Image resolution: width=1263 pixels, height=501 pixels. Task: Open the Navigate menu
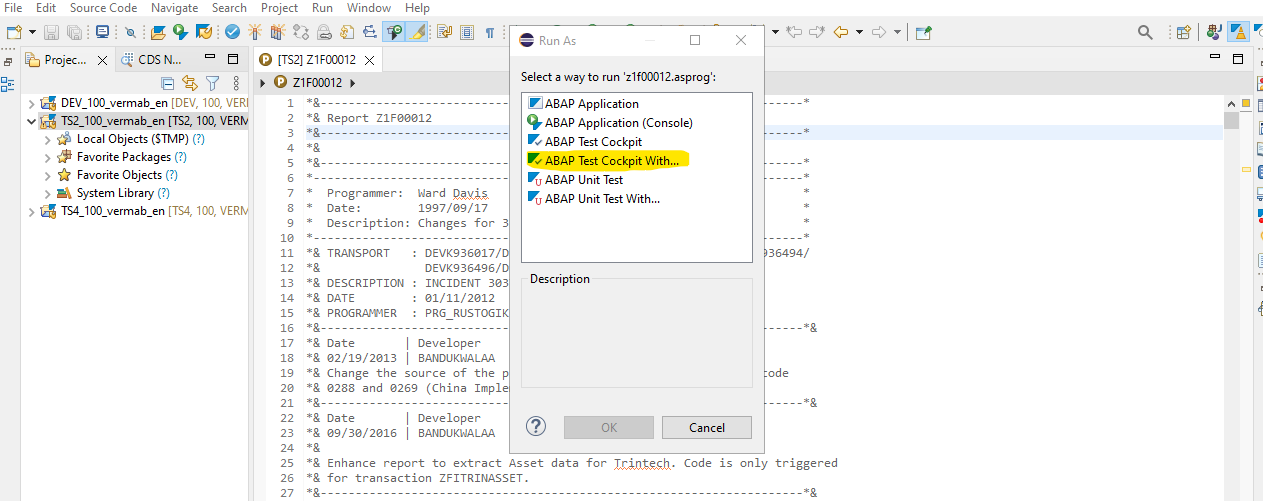point(174,7)
